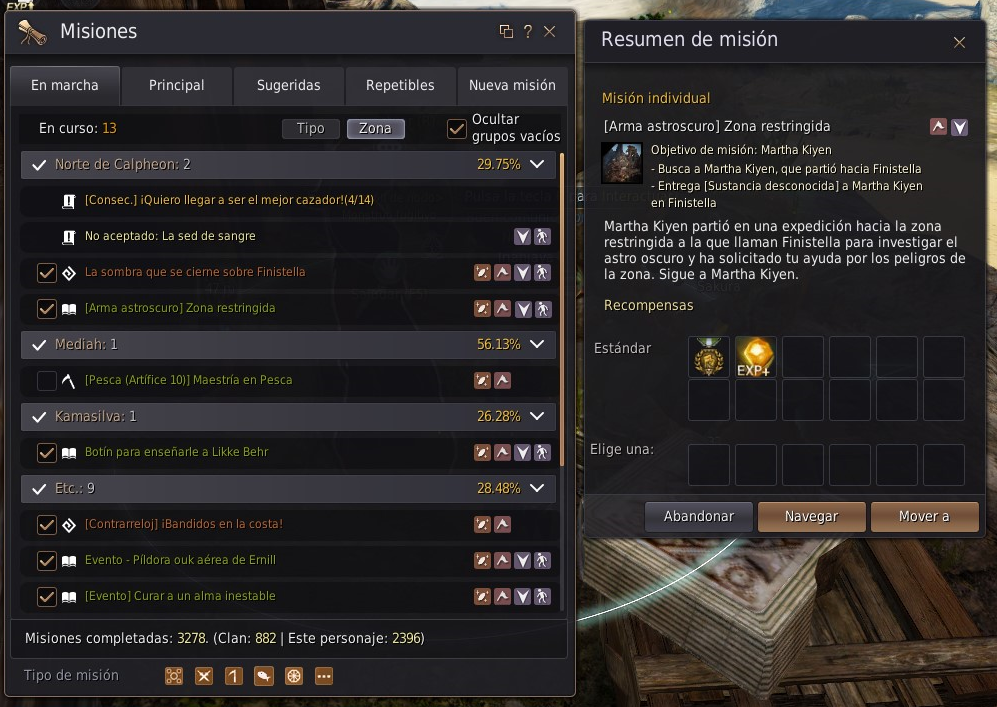Screen dimensions: 997x707
Task: Open the Repetibles tab
Action: coord(401,85)
